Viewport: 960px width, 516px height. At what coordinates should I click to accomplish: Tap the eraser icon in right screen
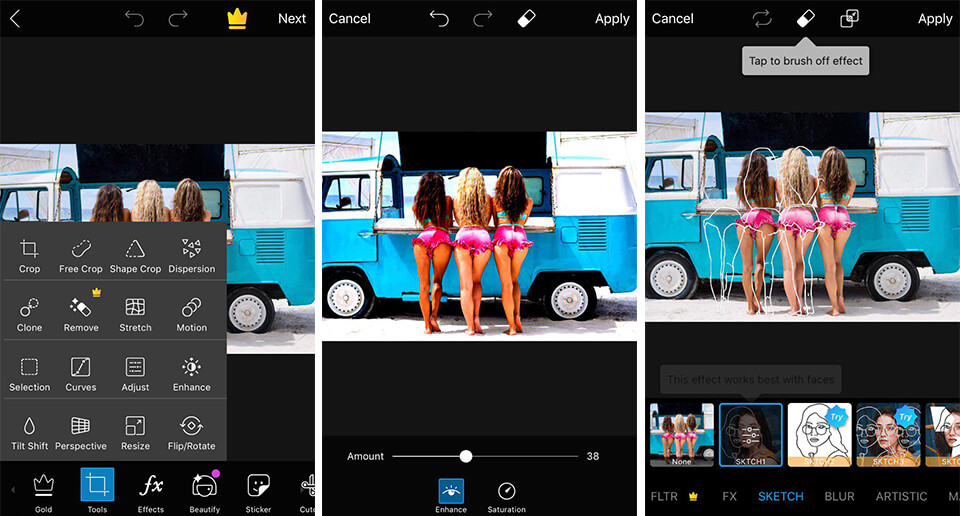806,18
